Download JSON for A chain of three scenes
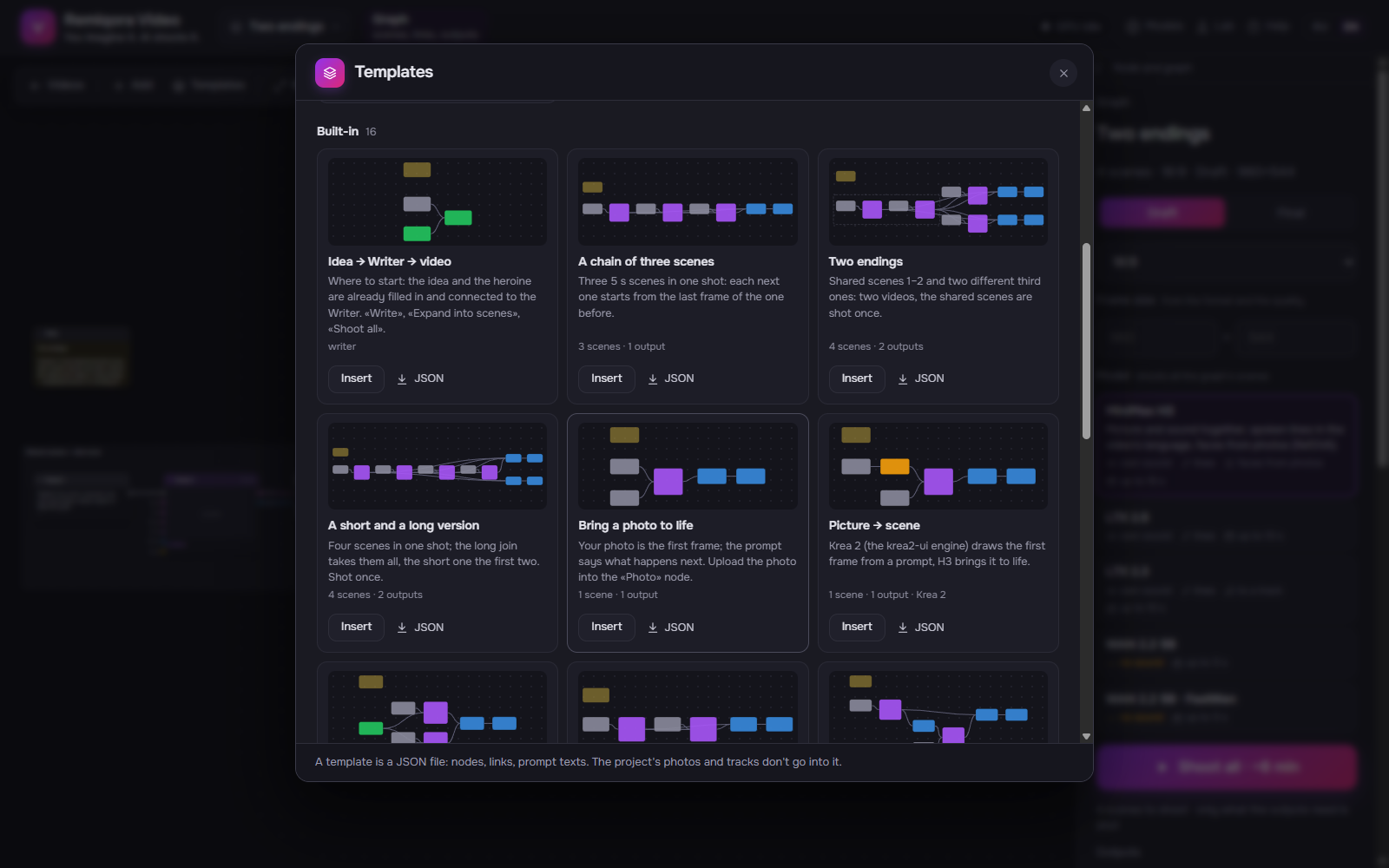1389x868 pixels. tap(671, 378)
